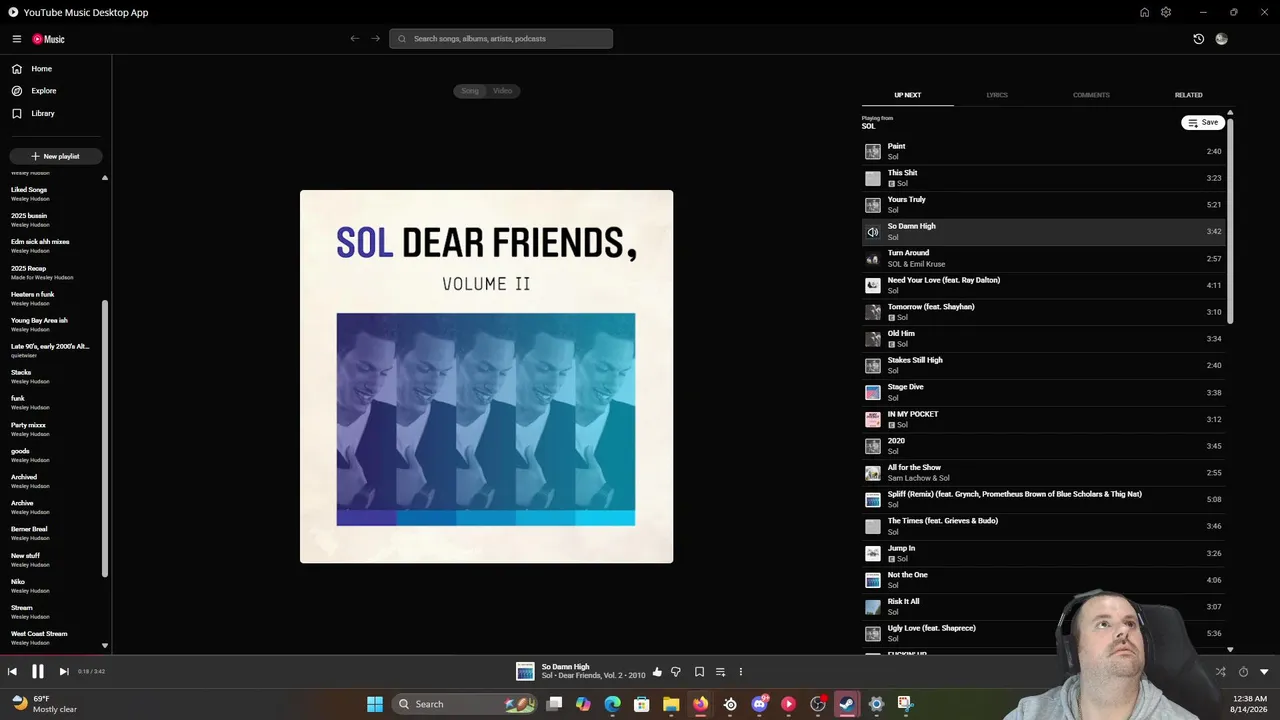1280x720 pixels.
Task: Open the Windows Start menu
Action: pos(375,704)
